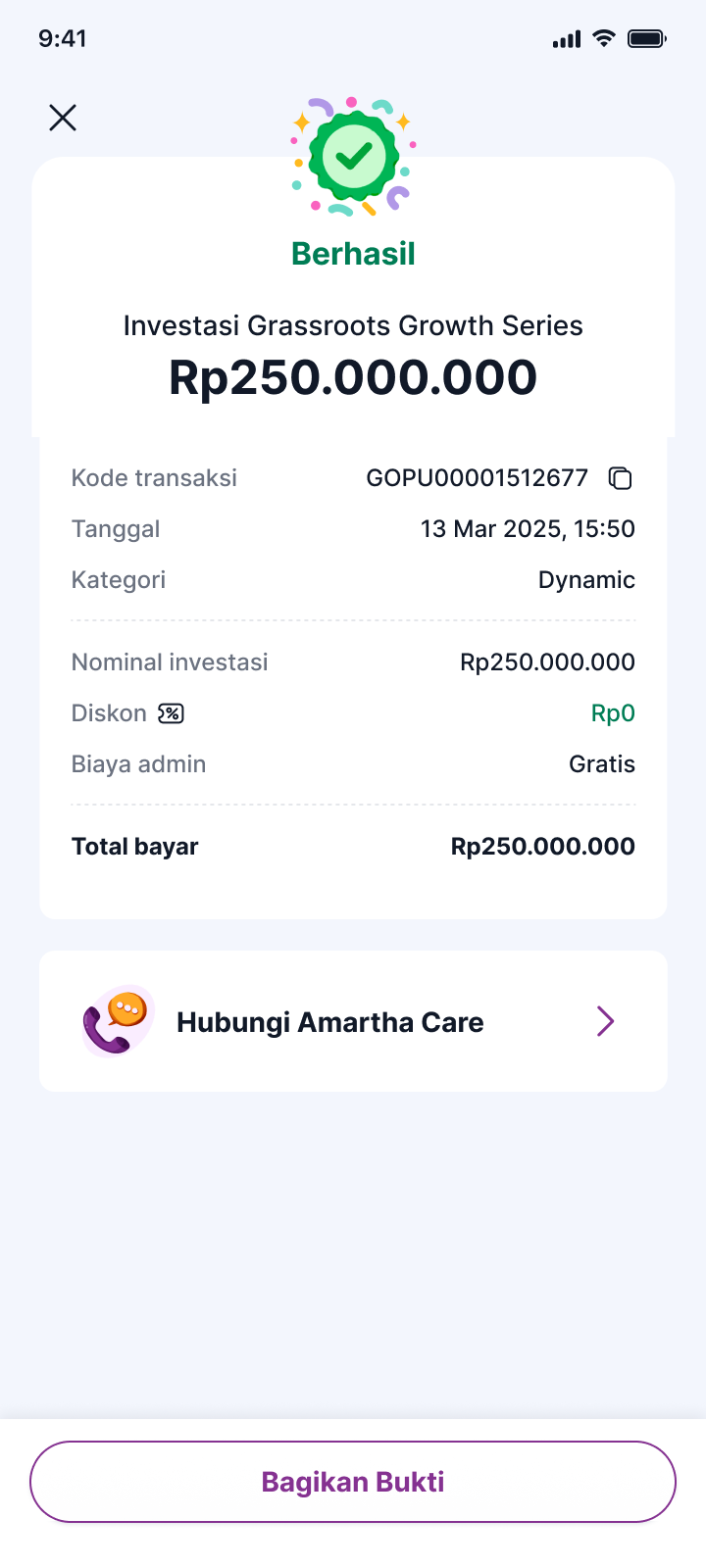Tap the Diskon voucher percent icon
The height and width of the screenshot is (1568, 706).
(x=171, y=713)
